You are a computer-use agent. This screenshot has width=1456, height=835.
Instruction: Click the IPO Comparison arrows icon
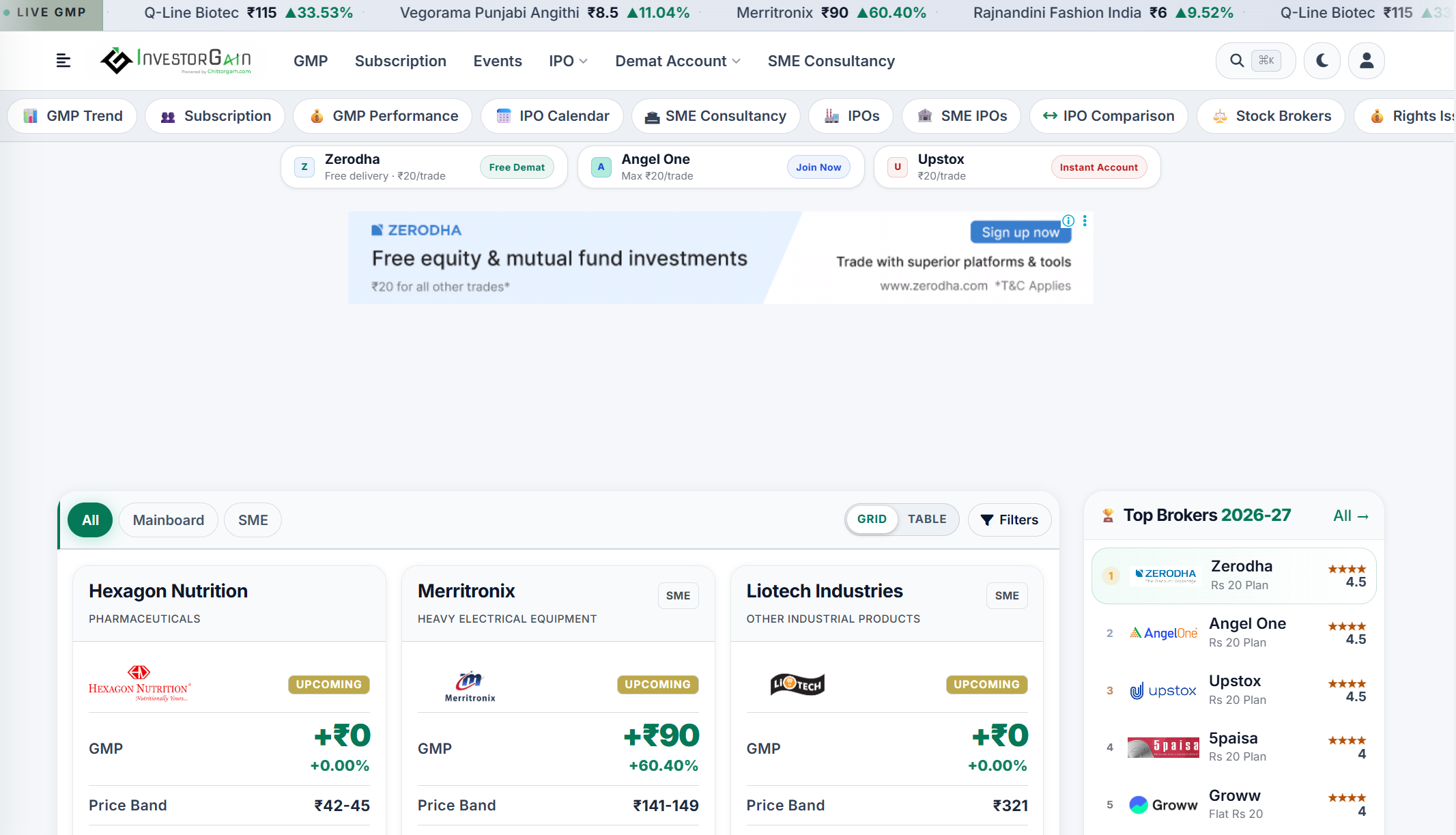[x=1050, y=116]
